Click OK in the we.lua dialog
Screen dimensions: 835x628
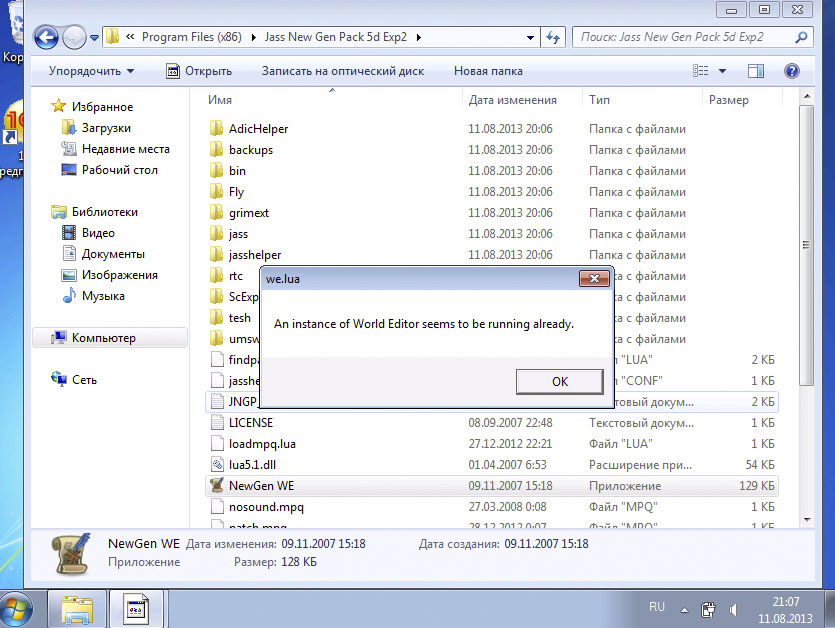(560, 381)
